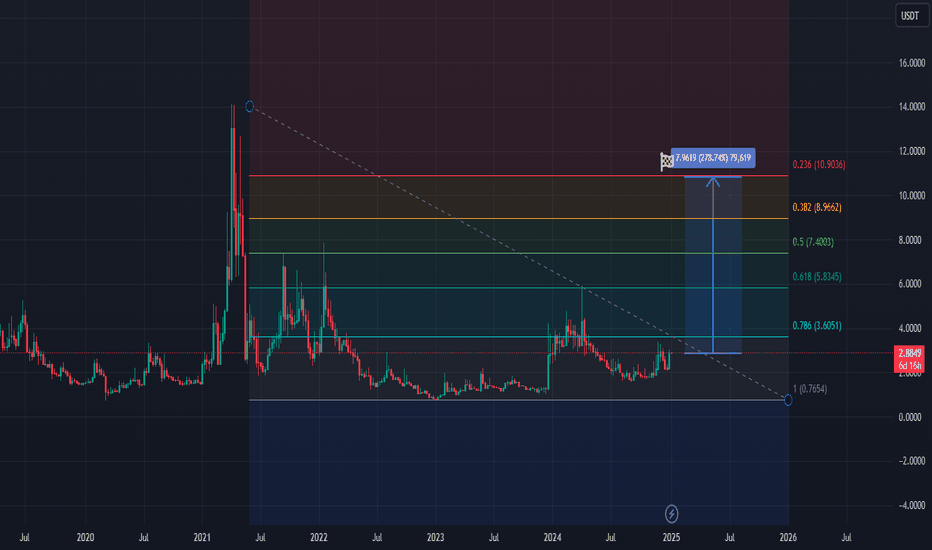Click the 0.786 (3.6051) Fibonacci label
932x550 pixels.
coord(817,326)
